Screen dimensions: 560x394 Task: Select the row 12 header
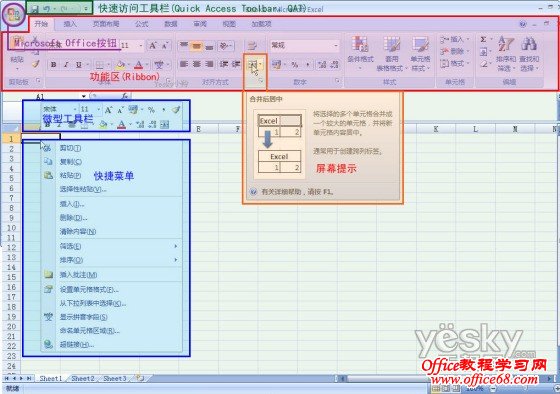pos(11,247)
